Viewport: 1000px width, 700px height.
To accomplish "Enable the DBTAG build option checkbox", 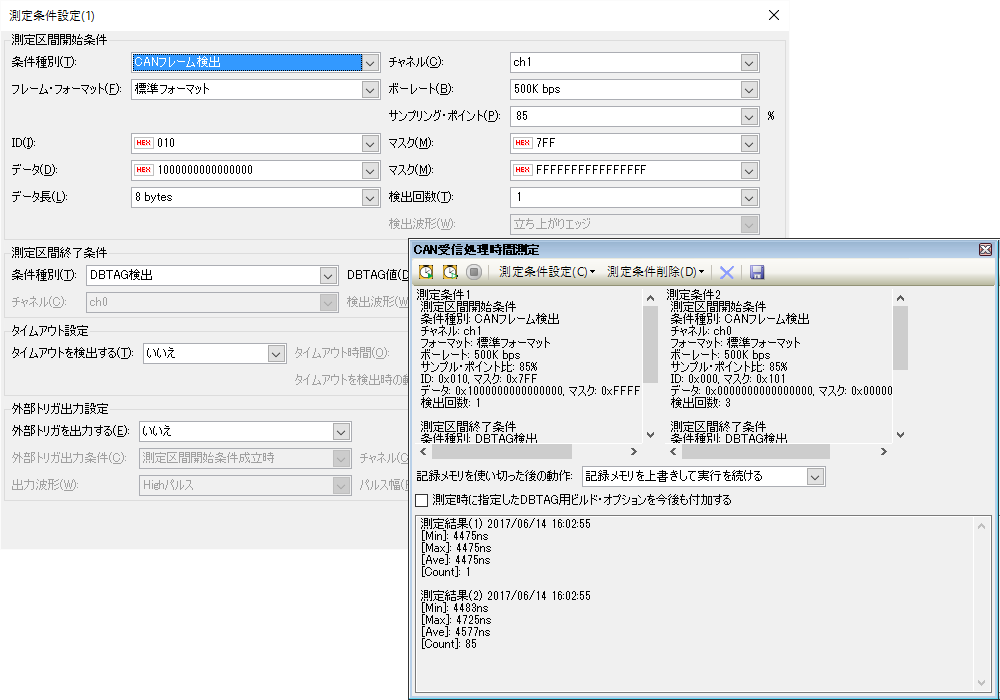I will (x=422, y=500).
